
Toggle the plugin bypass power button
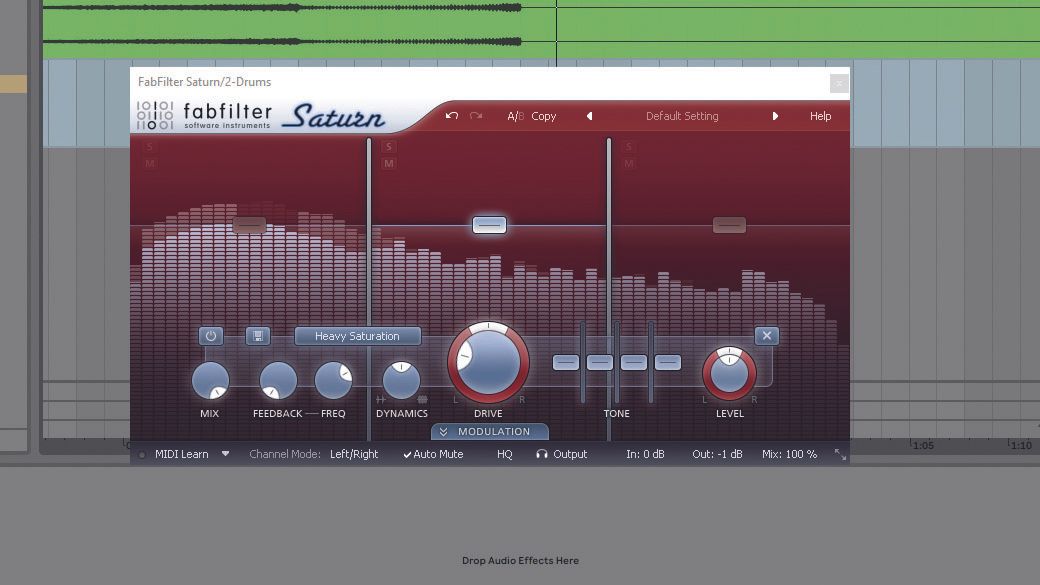(210, 336)
